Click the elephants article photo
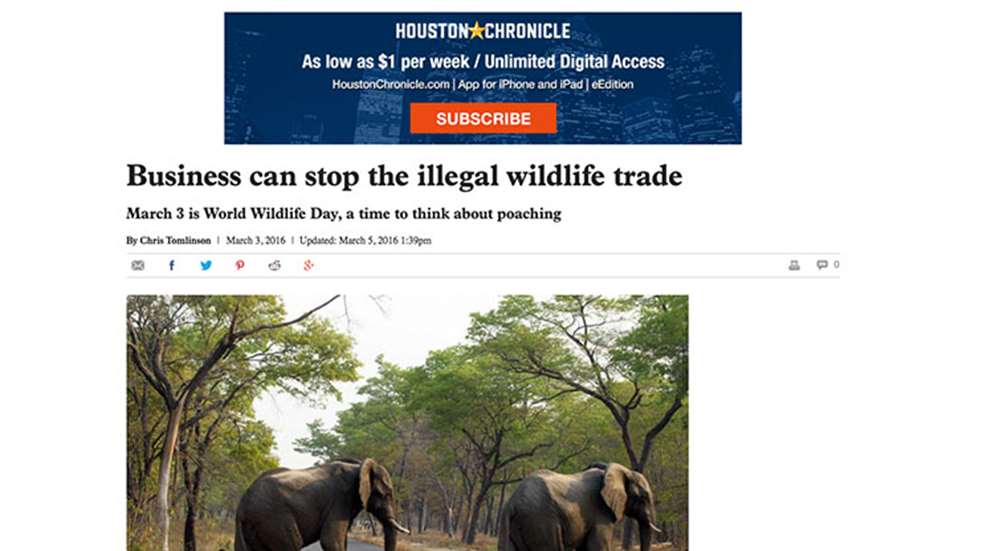The width and height of the screenshot is (987, 551). click(x=407, y=423)
